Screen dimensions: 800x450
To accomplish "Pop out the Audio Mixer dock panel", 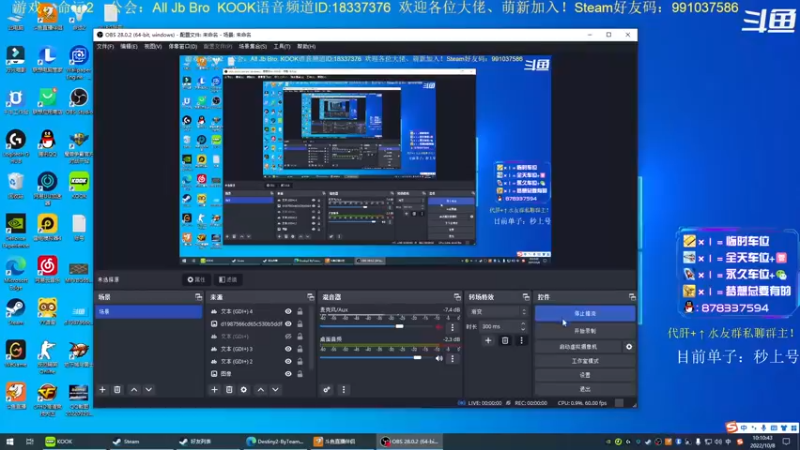I will click(x=457, y=297).
